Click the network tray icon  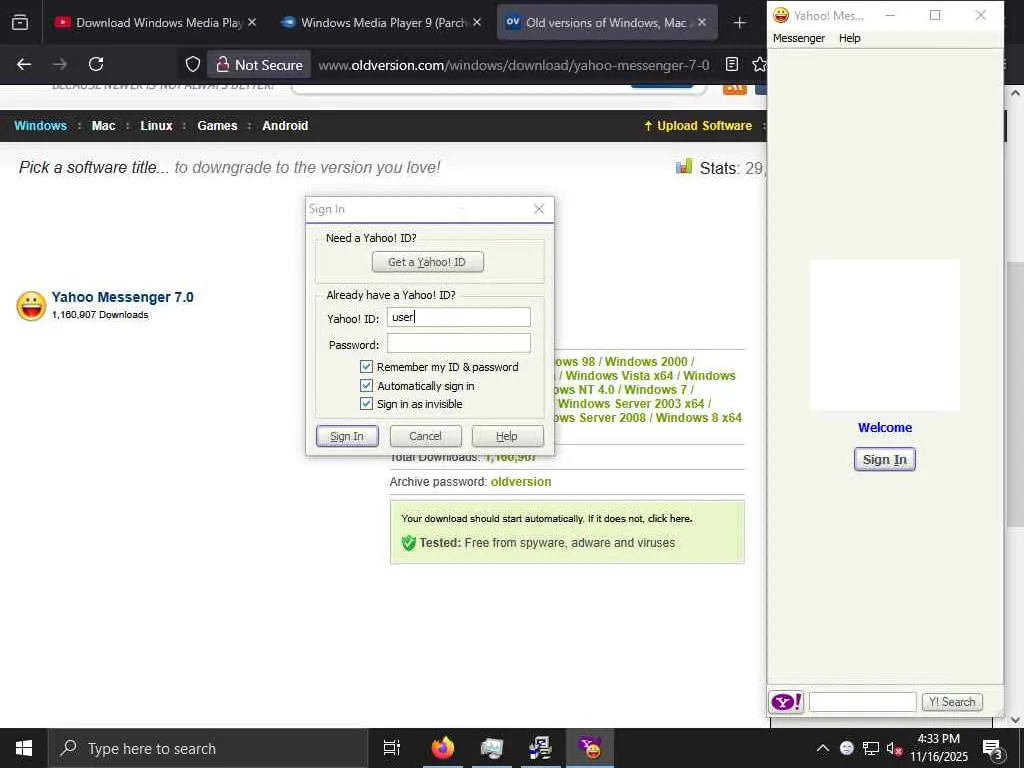(x=871, y=748)
